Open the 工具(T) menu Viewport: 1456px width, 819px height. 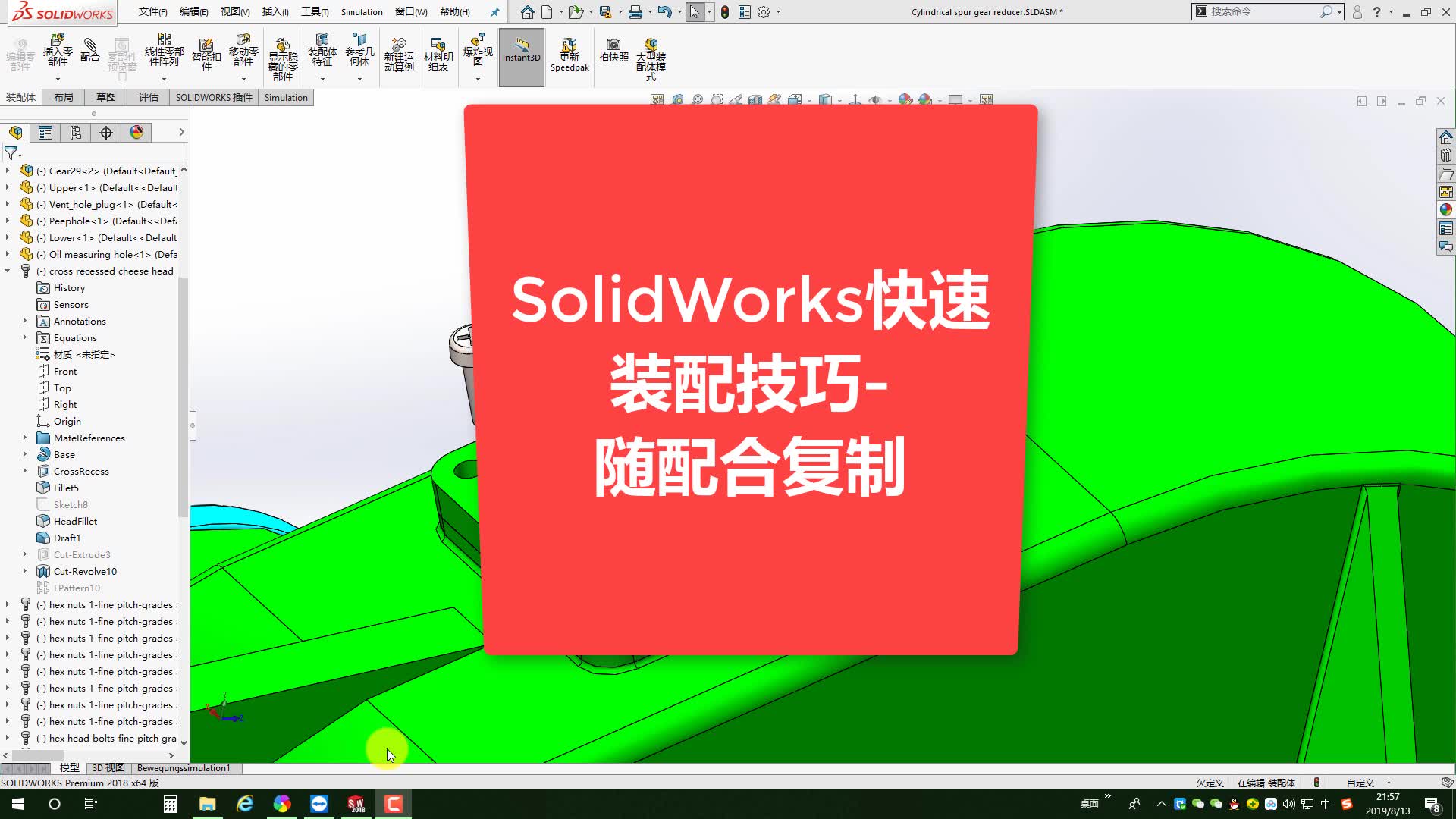315,12
